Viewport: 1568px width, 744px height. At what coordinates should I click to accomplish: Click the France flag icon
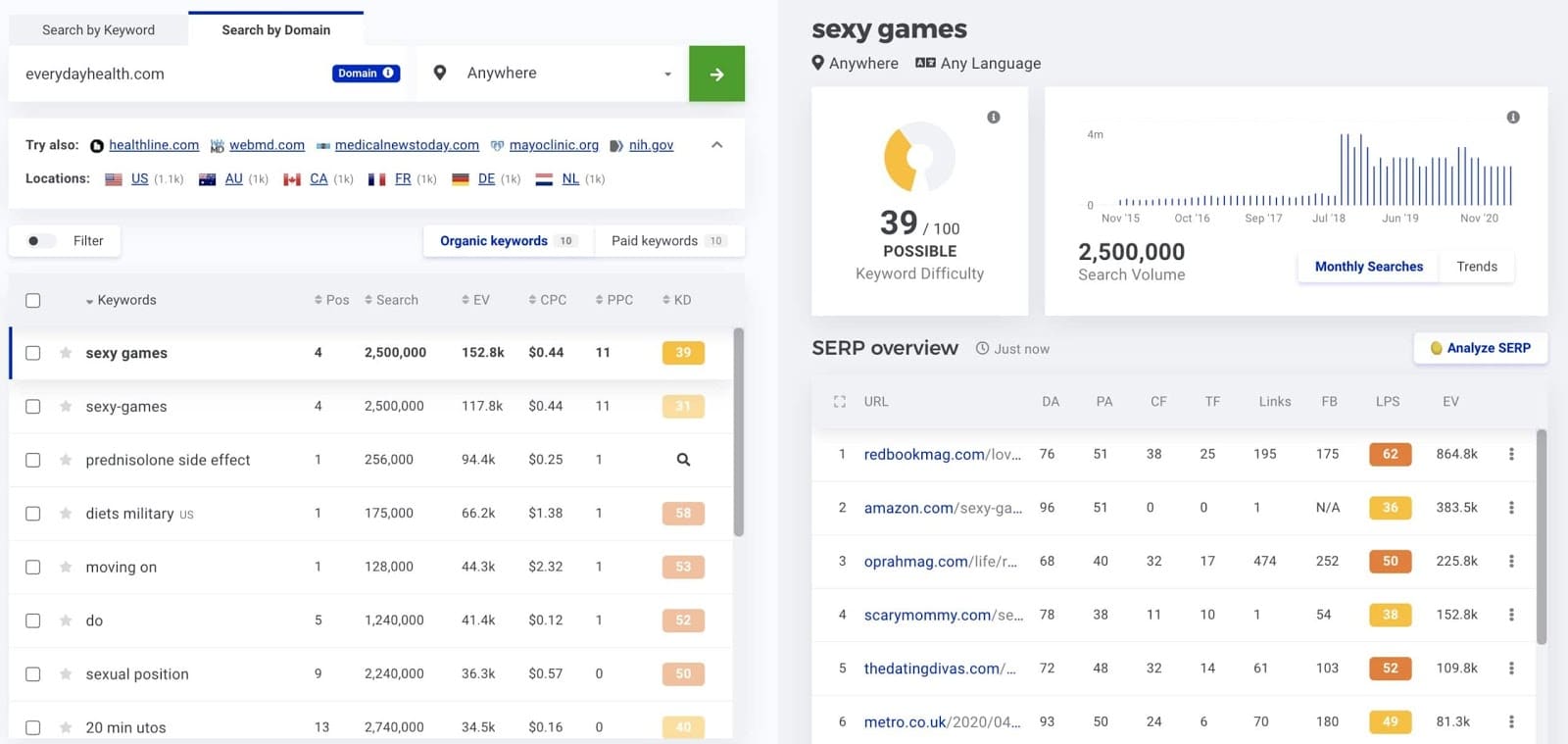pos(377,179)
